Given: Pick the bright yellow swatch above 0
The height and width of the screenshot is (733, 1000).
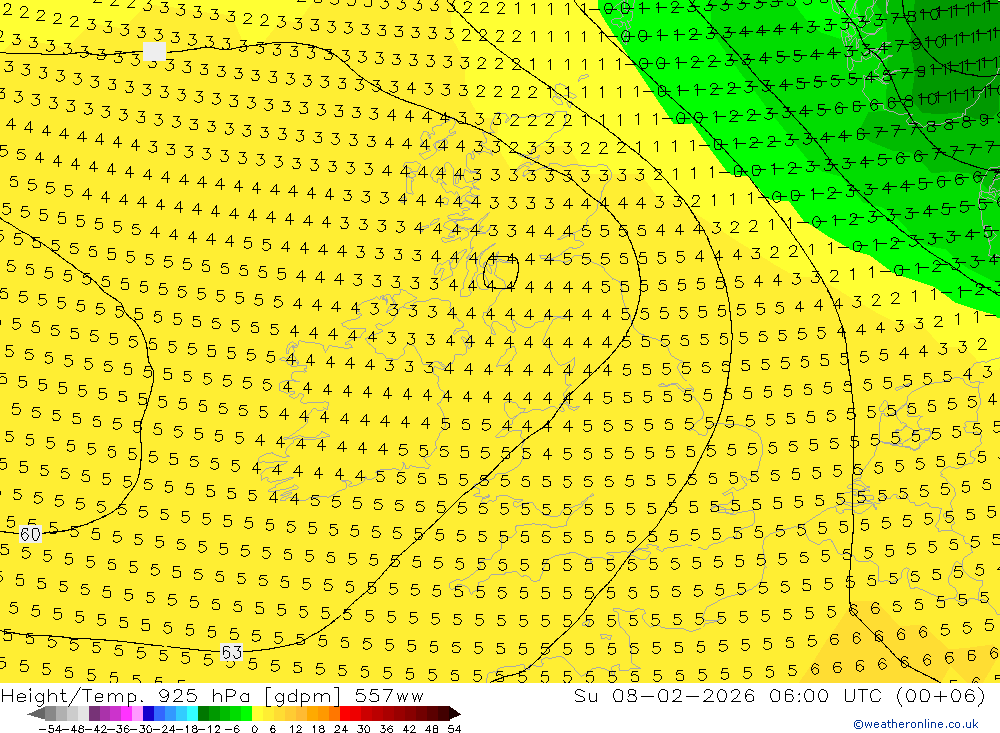Looking at the screenshot, I should tap(258, 713).
